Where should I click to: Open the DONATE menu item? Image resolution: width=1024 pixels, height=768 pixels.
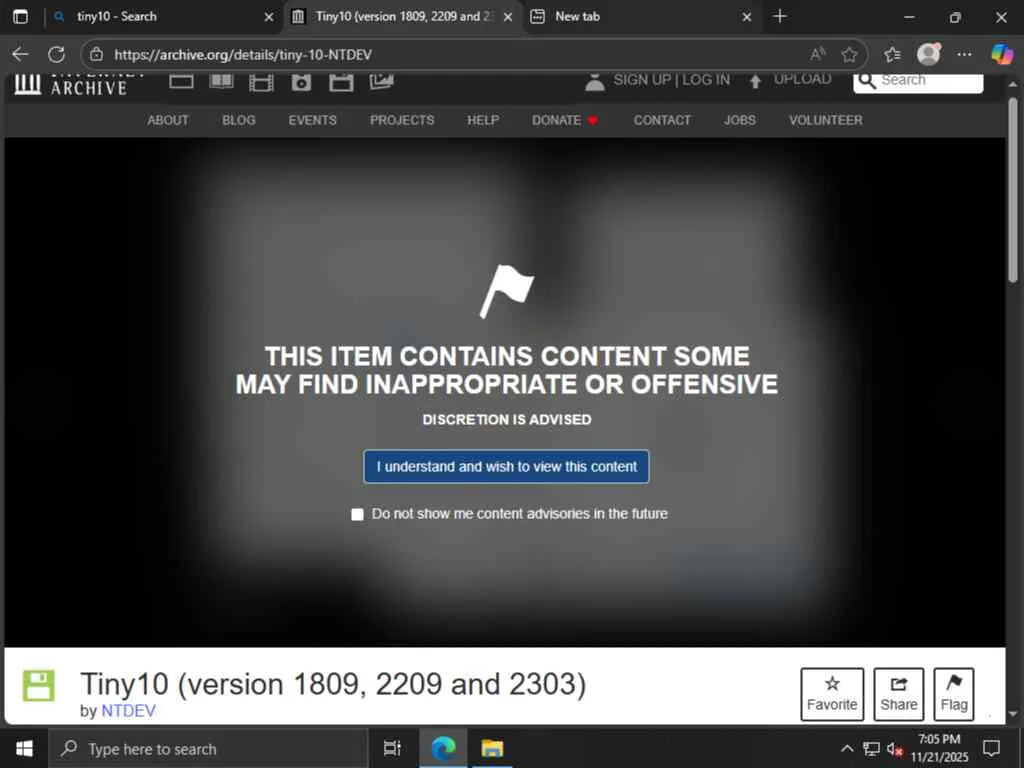[565, 120]
